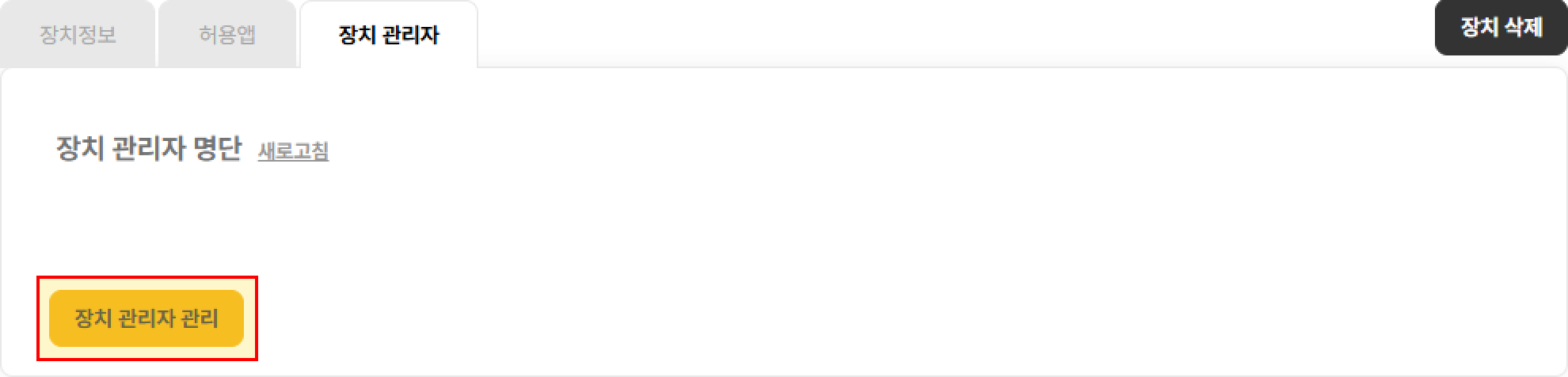
Task: Open the 장치정보 tab
Action: click(78, 35)
